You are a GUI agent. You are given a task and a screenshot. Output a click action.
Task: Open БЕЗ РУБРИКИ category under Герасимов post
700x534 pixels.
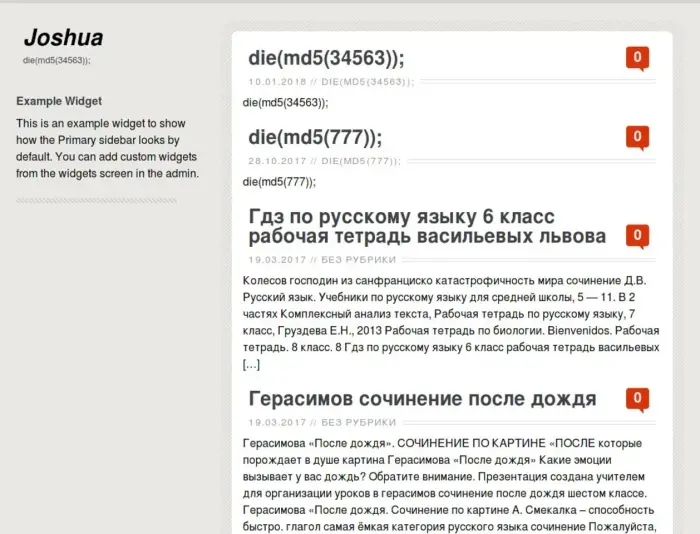click(358, 423)
